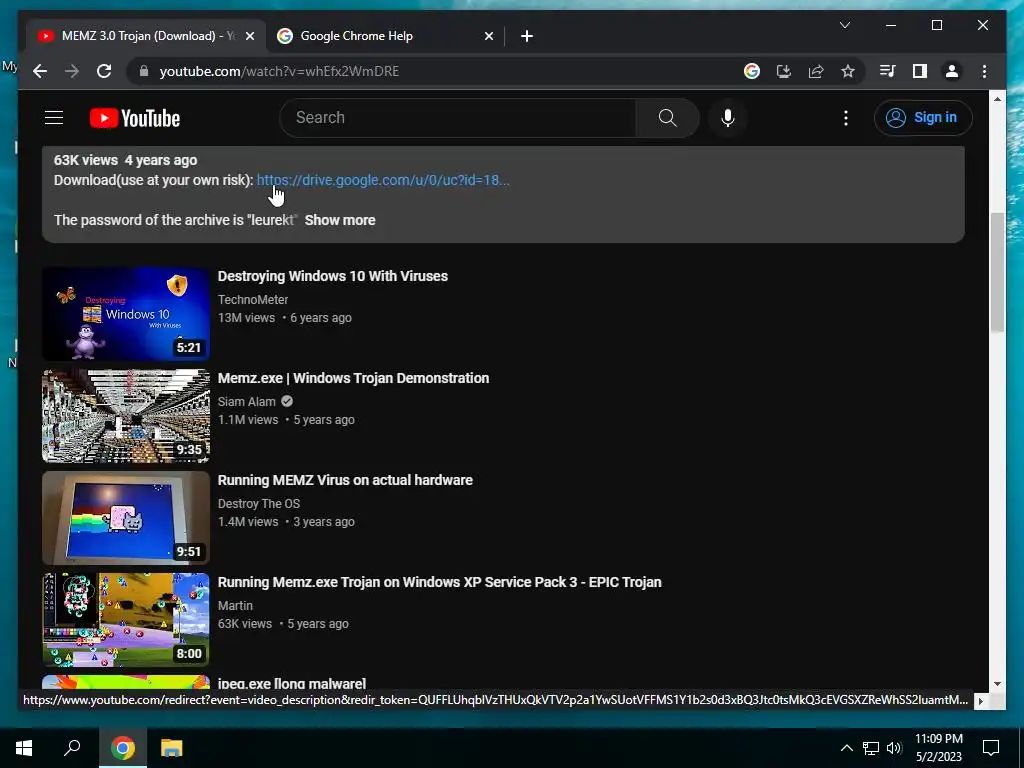
Task: Click page scrollbar up arrow
Action: (x=997, y=99)
